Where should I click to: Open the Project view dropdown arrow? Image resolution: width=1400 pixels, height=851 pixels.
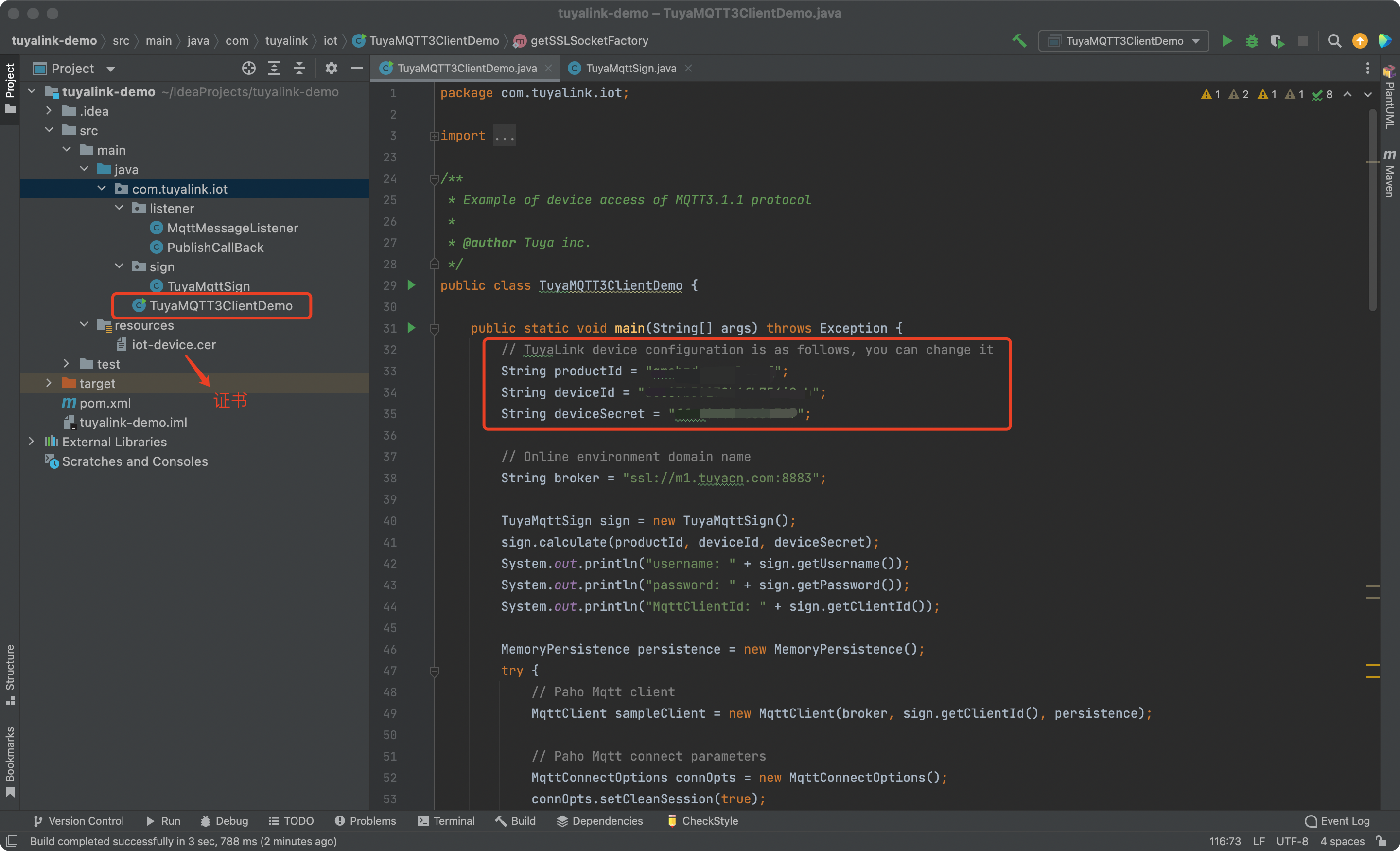[x=111, y=70]
